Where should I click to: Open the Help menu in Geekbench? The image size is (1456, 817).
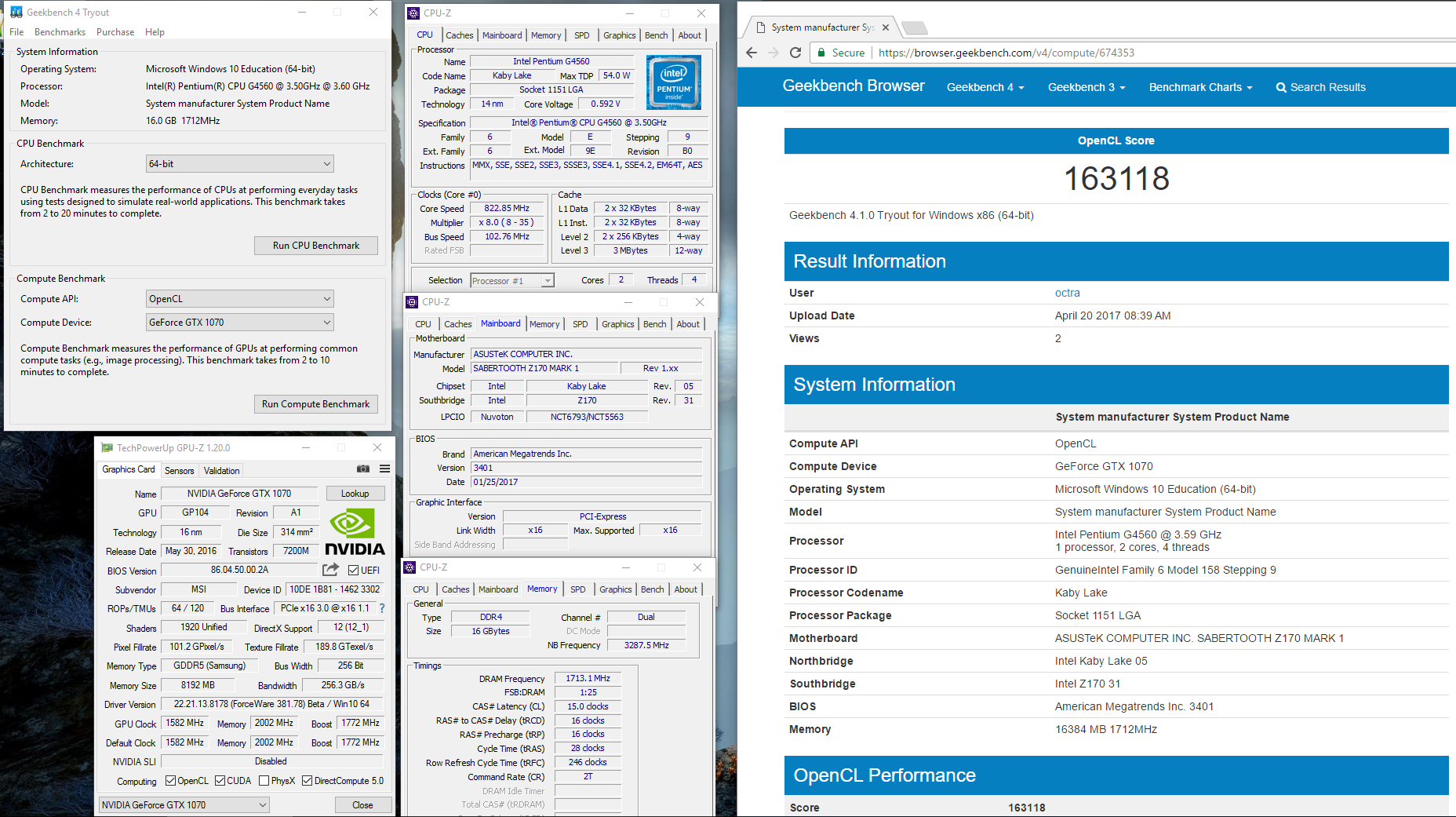(155, 32)
